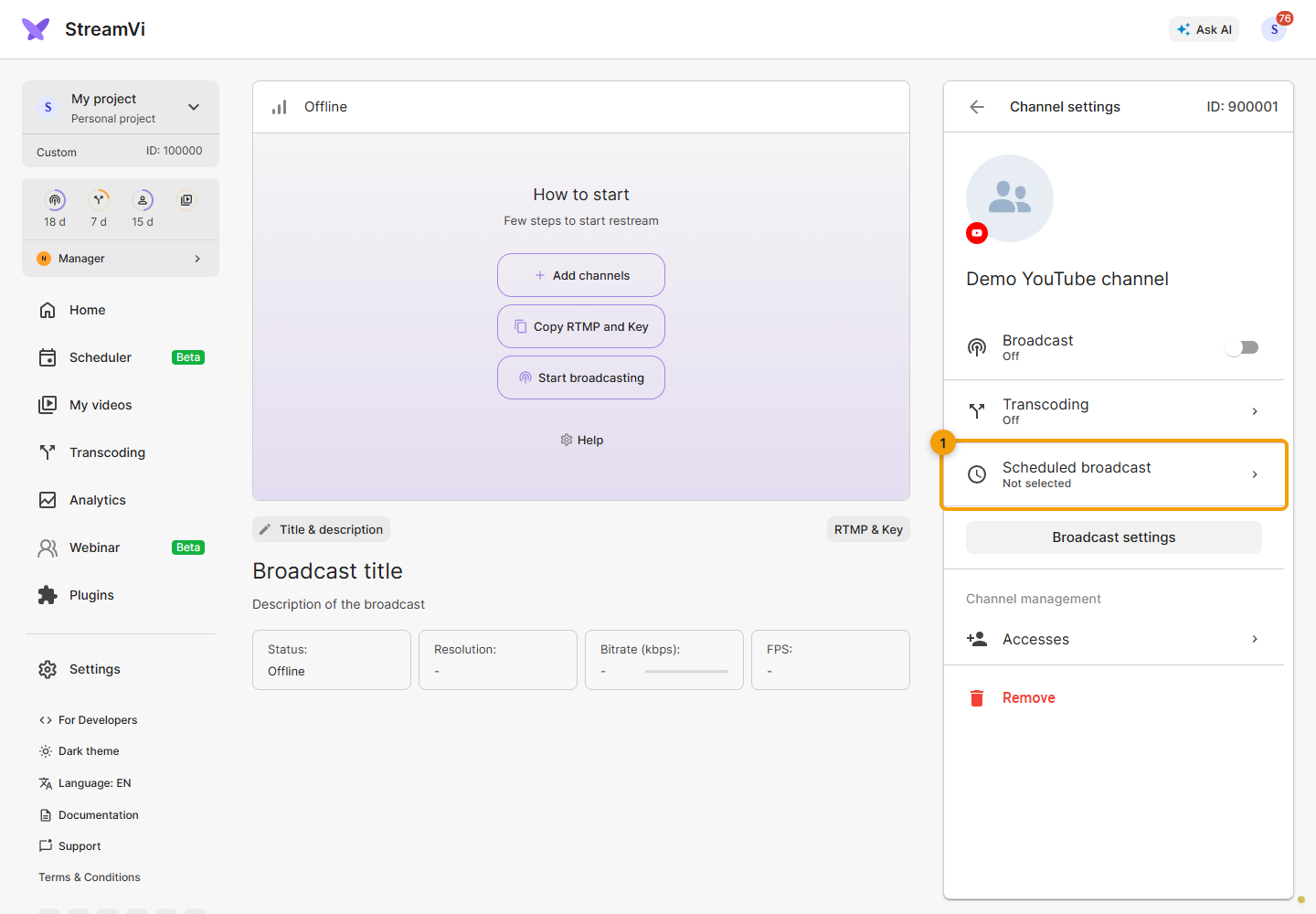The height and width of the screenshot is (914, 1316).
Task: Click the Demo YouTube channel avatar
Action: tap(1010, 198)
